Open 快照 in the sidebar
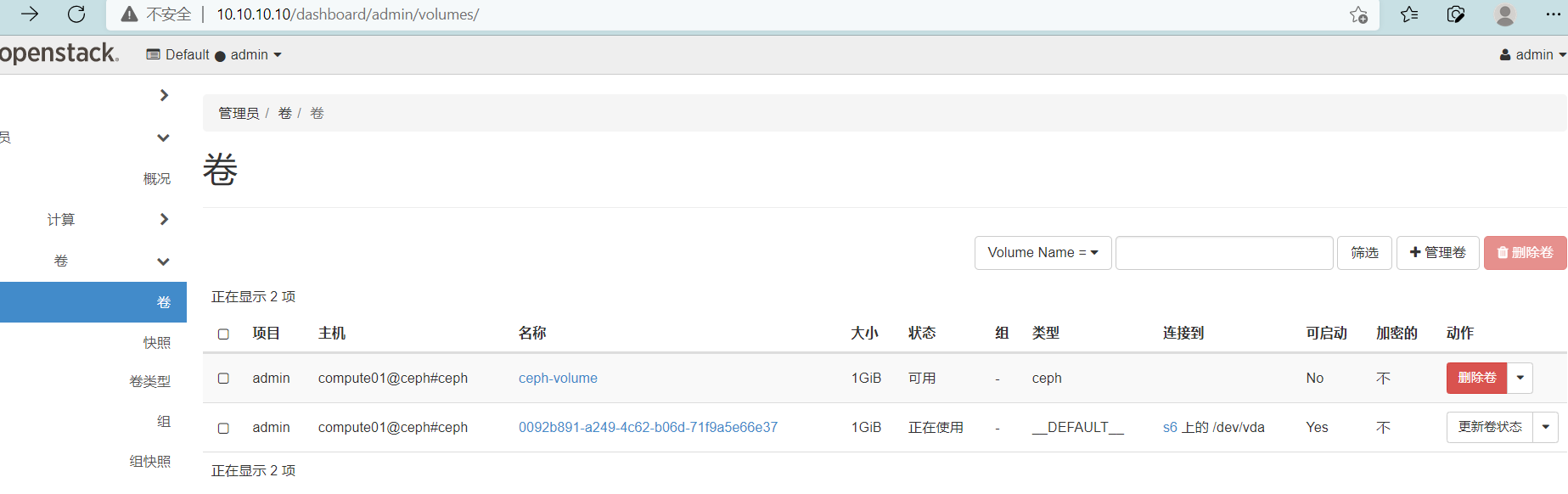 click(157, 343)
